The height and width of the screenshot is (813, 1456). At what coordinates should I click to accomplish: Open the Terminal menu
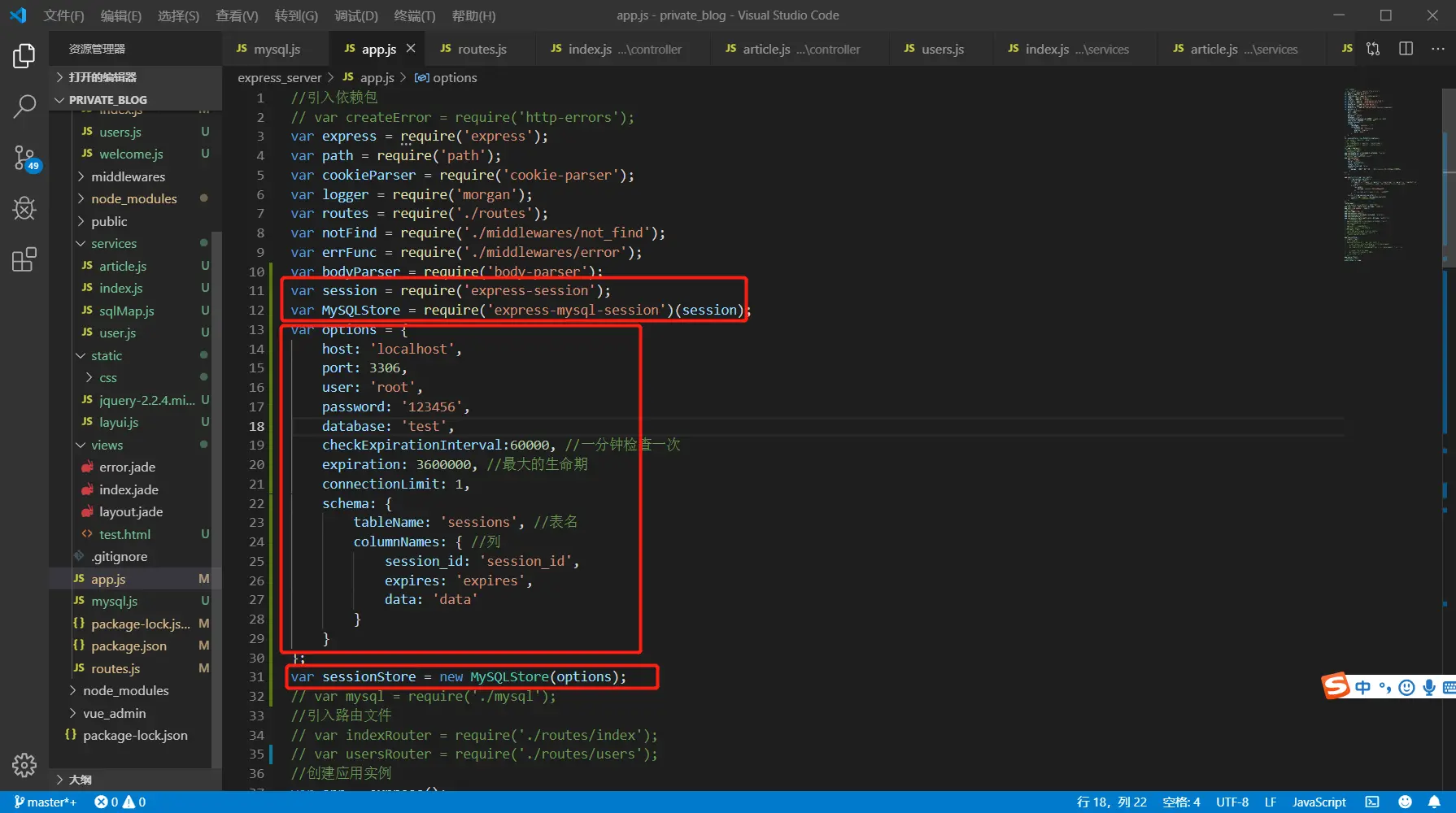[x=414, y=15]
